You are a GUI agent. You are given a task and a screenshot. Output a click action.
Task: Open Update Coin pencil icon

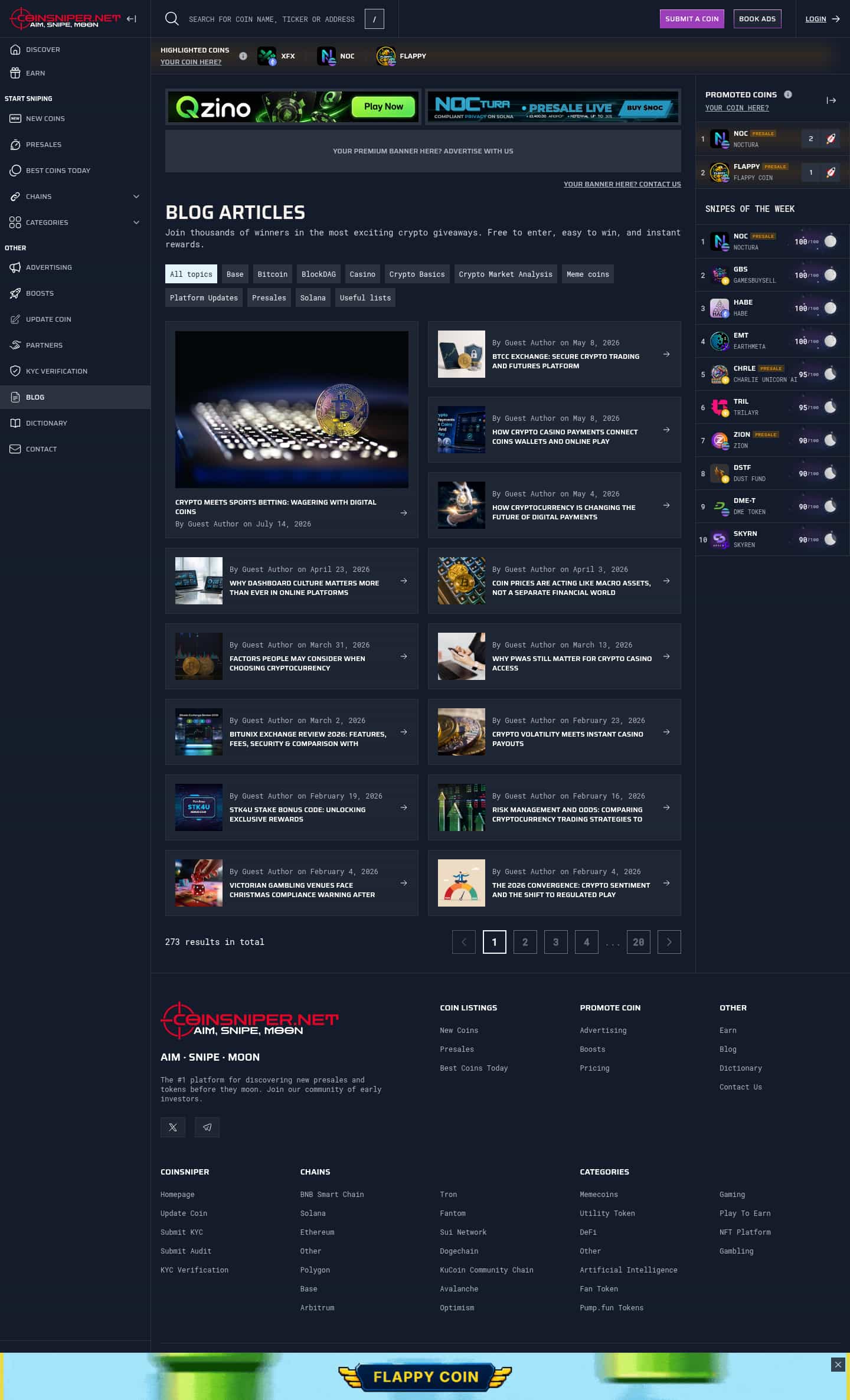click(15, 319)
